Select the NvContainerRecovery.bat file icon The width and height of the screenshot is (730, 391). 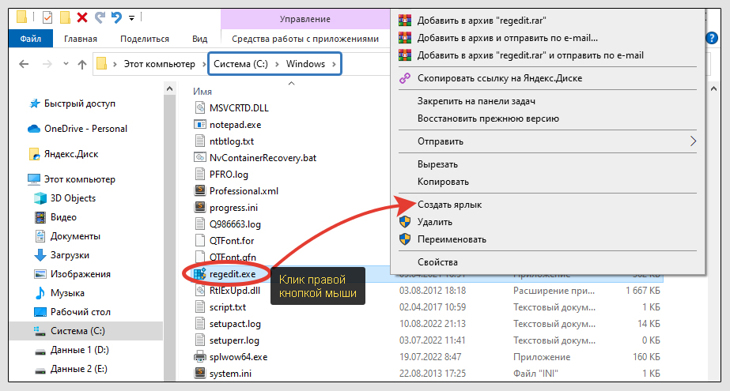click(x=200, y=158)
